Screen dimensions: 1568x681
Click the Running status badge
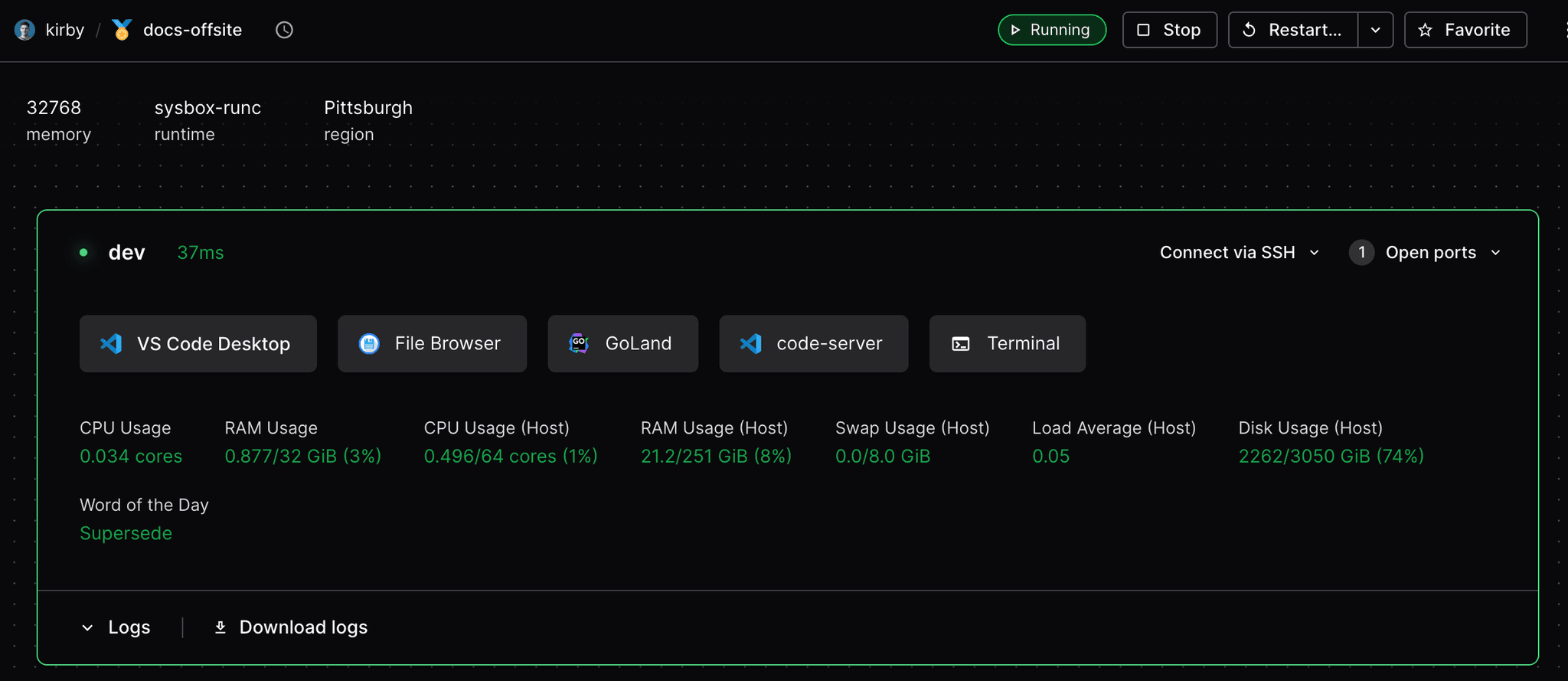1052,30
